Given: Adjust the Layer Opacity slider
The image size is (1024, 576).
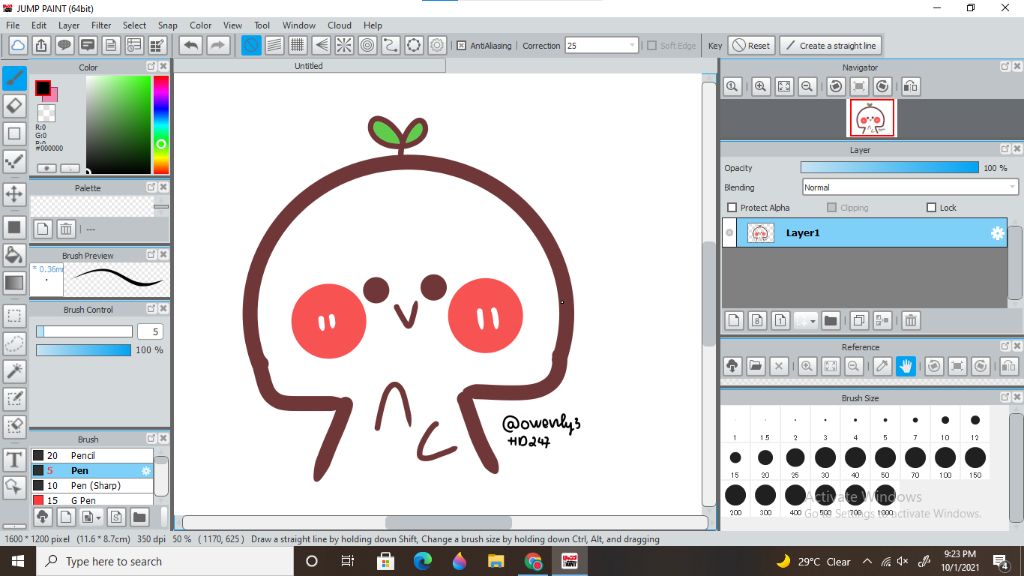Looking at the screenshot, I should click(889, 168).
